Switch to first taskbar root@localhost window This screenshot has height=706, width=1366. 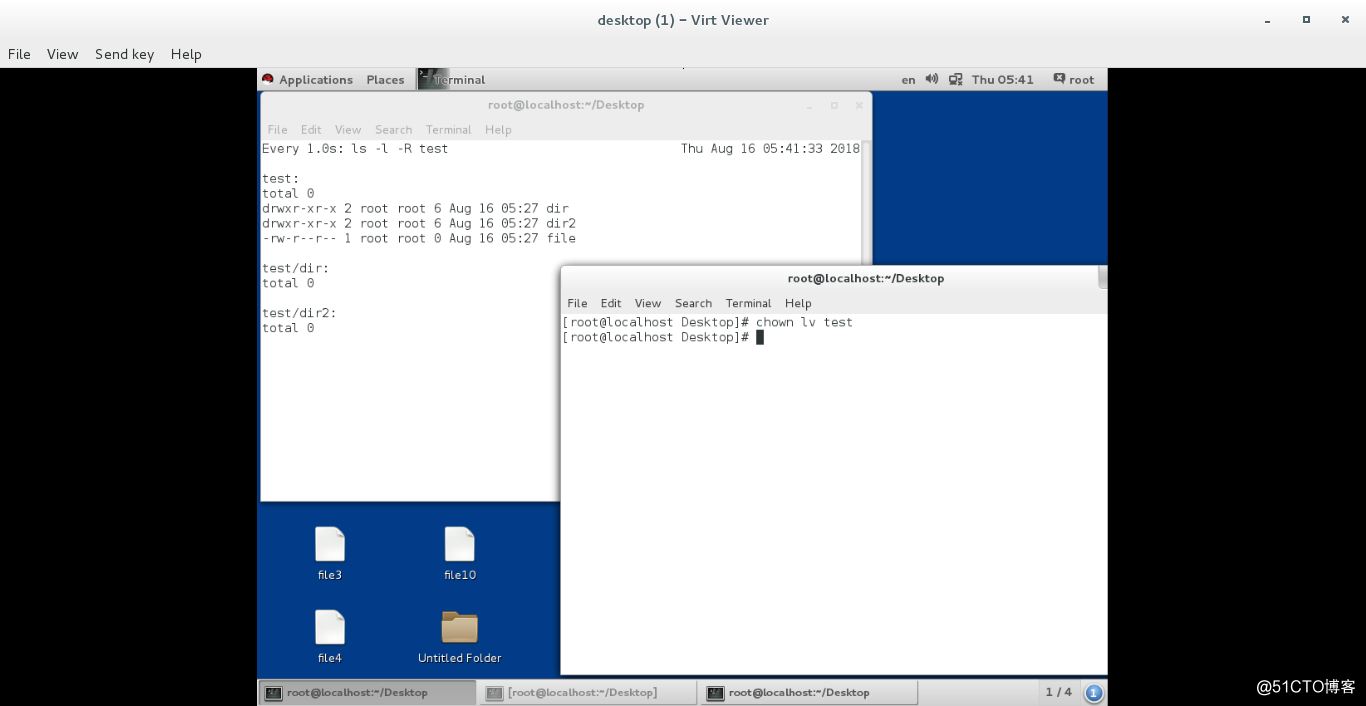(x=367, y=692)
